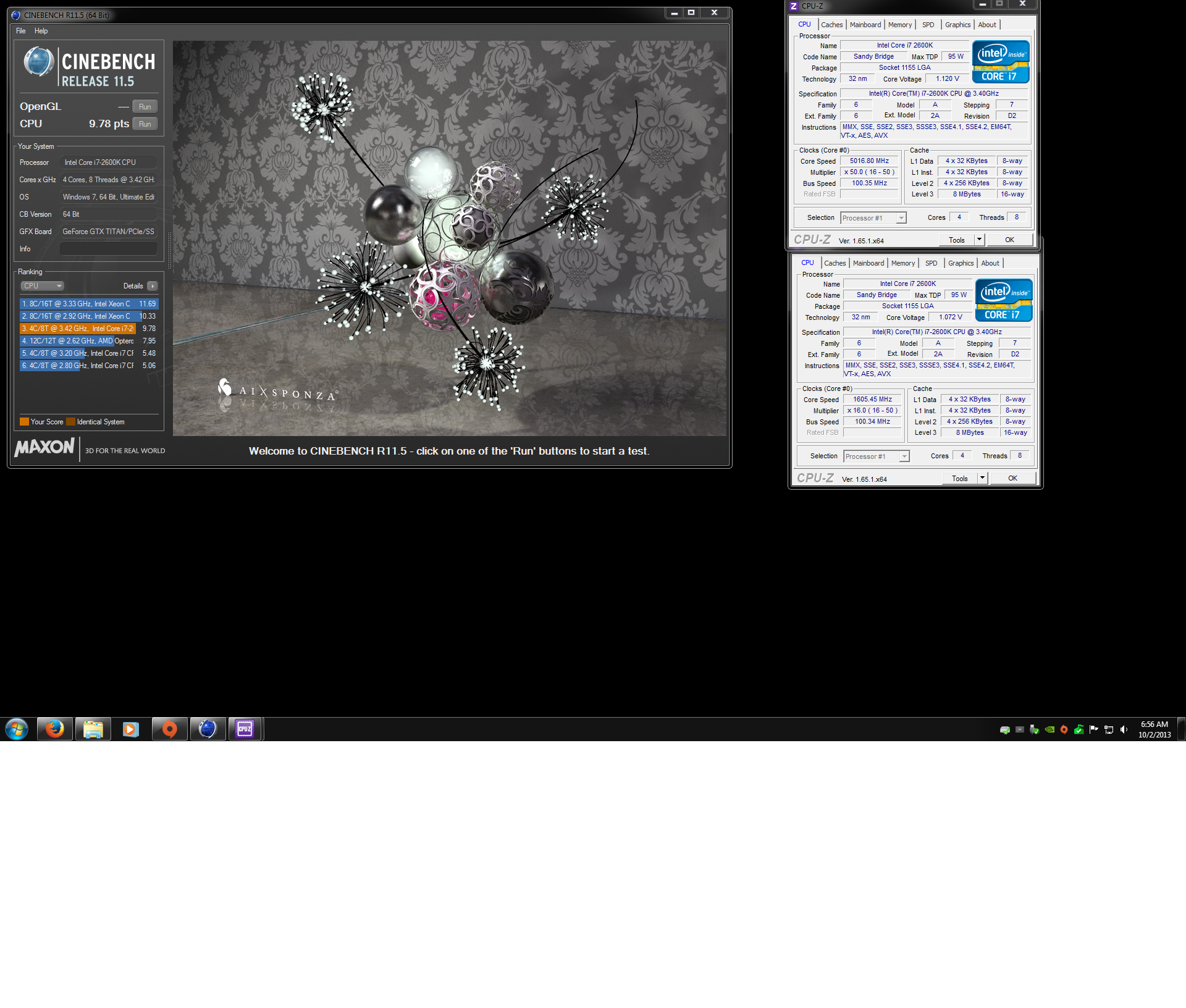
Task: Launch Firefox from the taskbar
Action: point(55,729)
